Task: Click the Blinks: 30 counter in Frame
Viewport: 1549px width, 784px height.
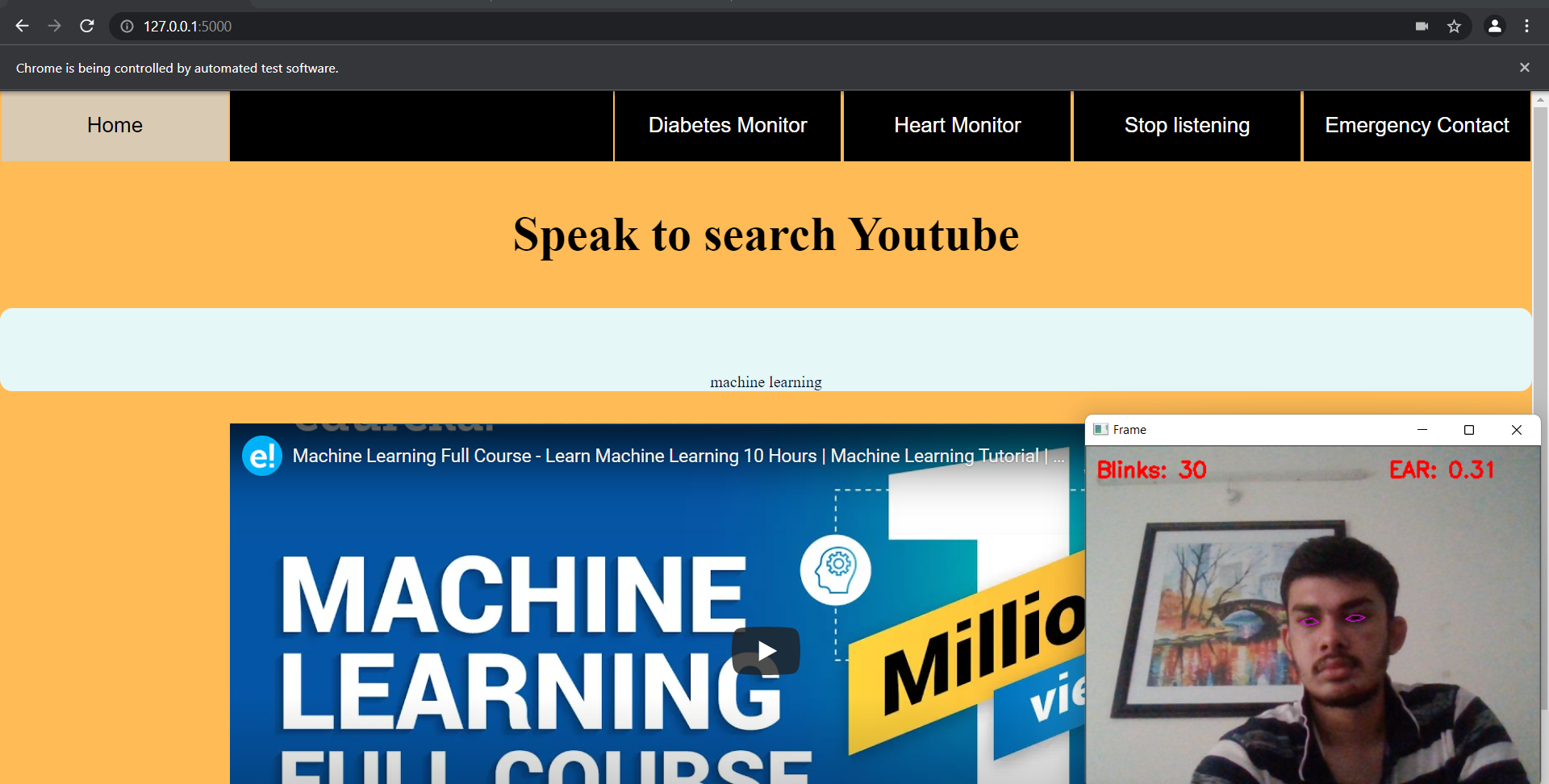Action: tap(1152, 470)
